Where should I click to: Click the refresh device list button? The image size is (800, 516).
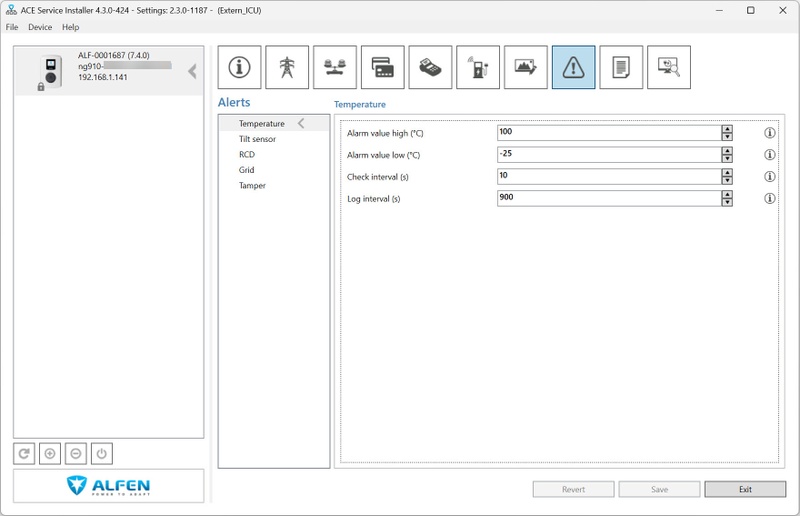click(x=24, y=454)
